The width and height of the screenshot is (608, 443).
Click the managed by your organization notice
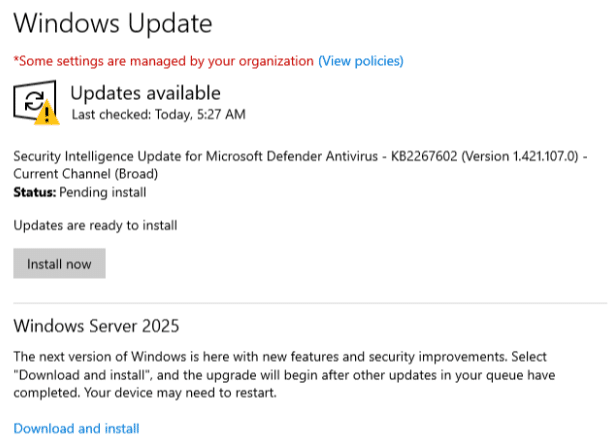click(x=164, y=61)
